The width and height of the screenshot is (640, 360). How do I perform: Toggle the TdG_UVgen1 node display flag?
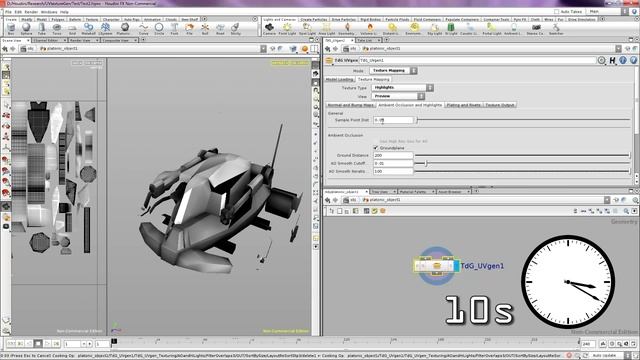(x=456, y=266)
